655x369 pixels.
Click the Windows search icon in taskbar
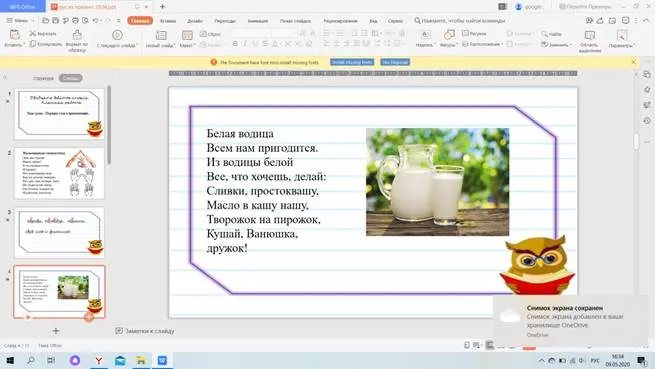(30, 360)
